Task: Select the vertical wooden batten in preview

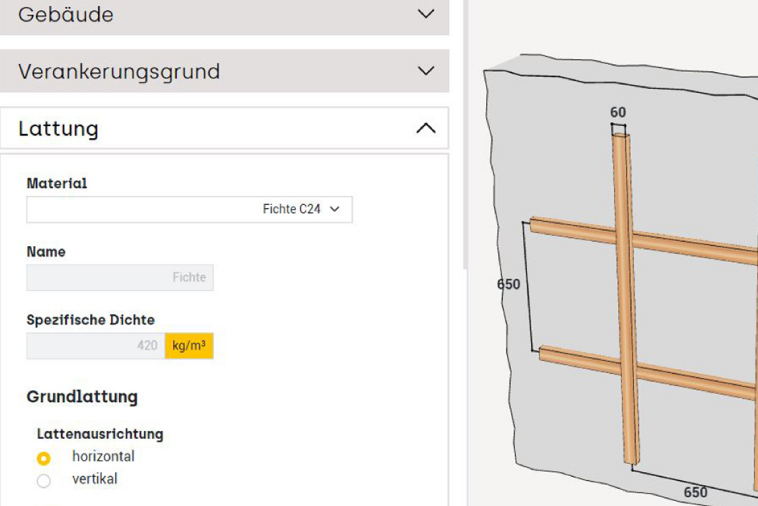Action: [624, 300]
